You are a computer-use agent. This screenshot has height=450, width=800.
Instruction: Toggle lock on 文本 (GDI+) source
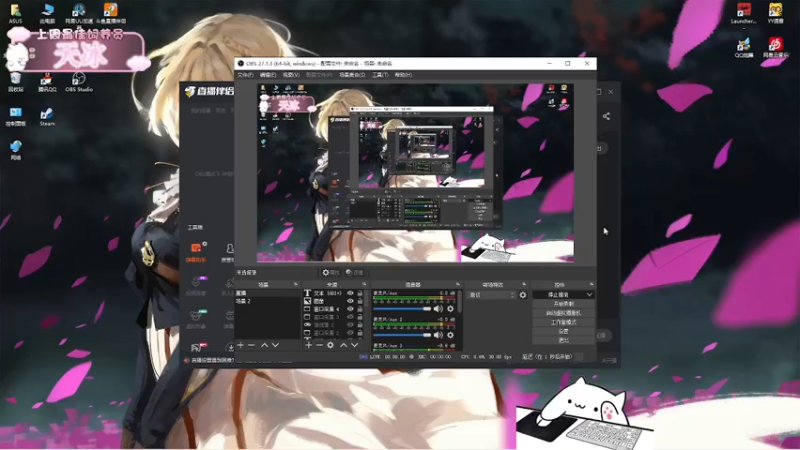pos(360,293)
